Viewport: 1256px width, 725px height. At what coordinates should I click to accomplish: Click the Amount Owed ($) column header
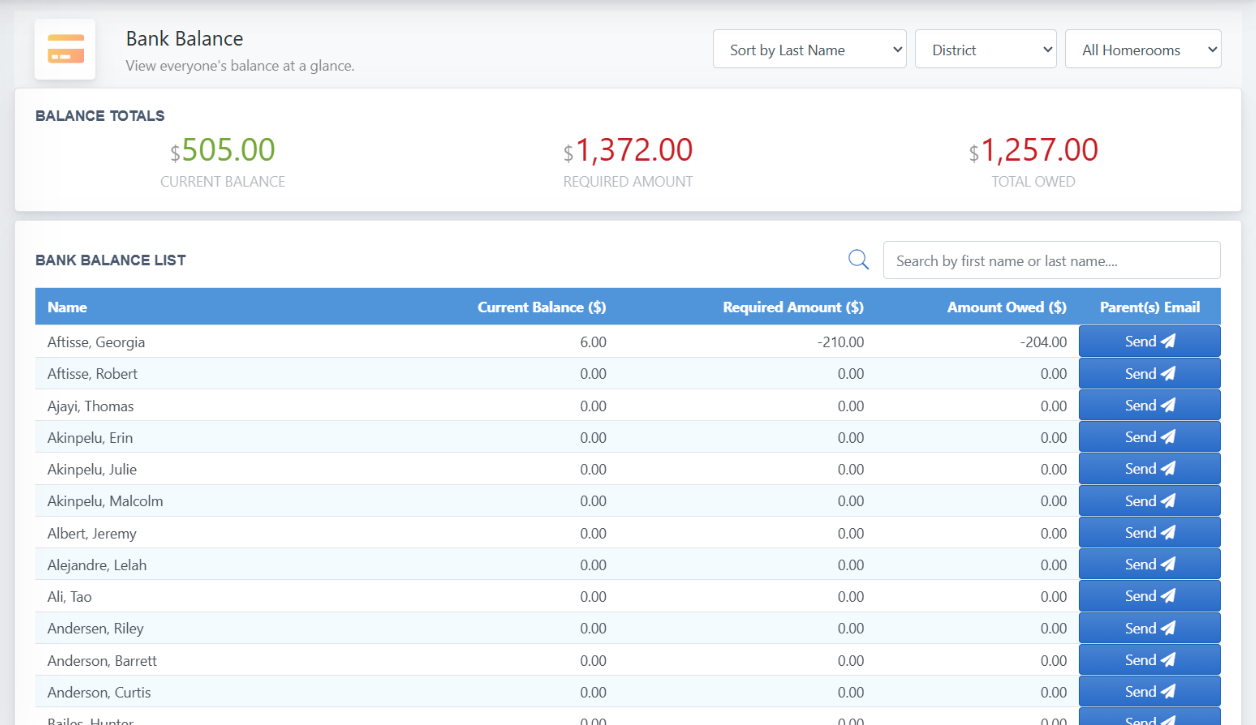[x=1006, y=307]
